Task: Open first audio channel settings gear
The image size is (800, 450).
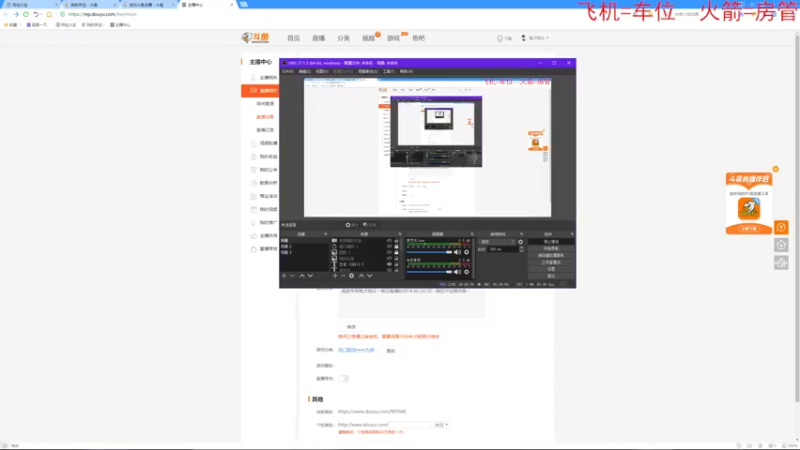Action: click(467, 252)
